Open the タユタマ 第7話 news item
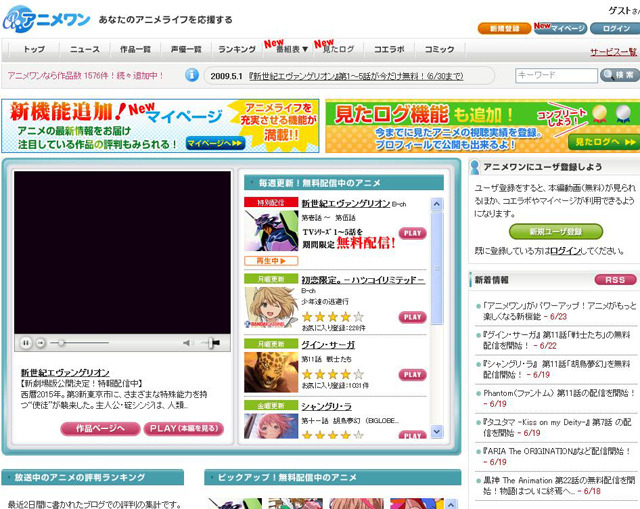The height and width of the screenshot is (509, 640). pyautogui.click(x=557, y=427)
